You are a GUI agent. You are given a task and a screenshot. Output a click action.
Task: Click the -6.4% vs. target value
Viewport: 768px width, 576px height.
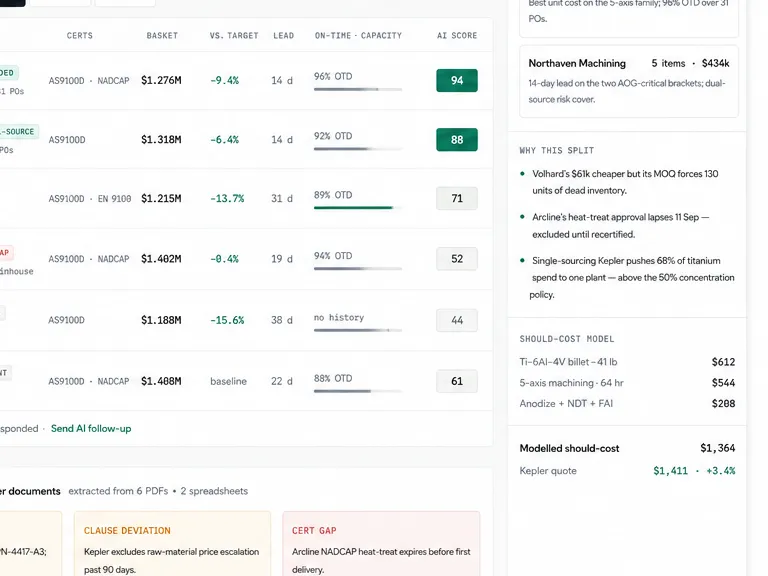(224, 140)
